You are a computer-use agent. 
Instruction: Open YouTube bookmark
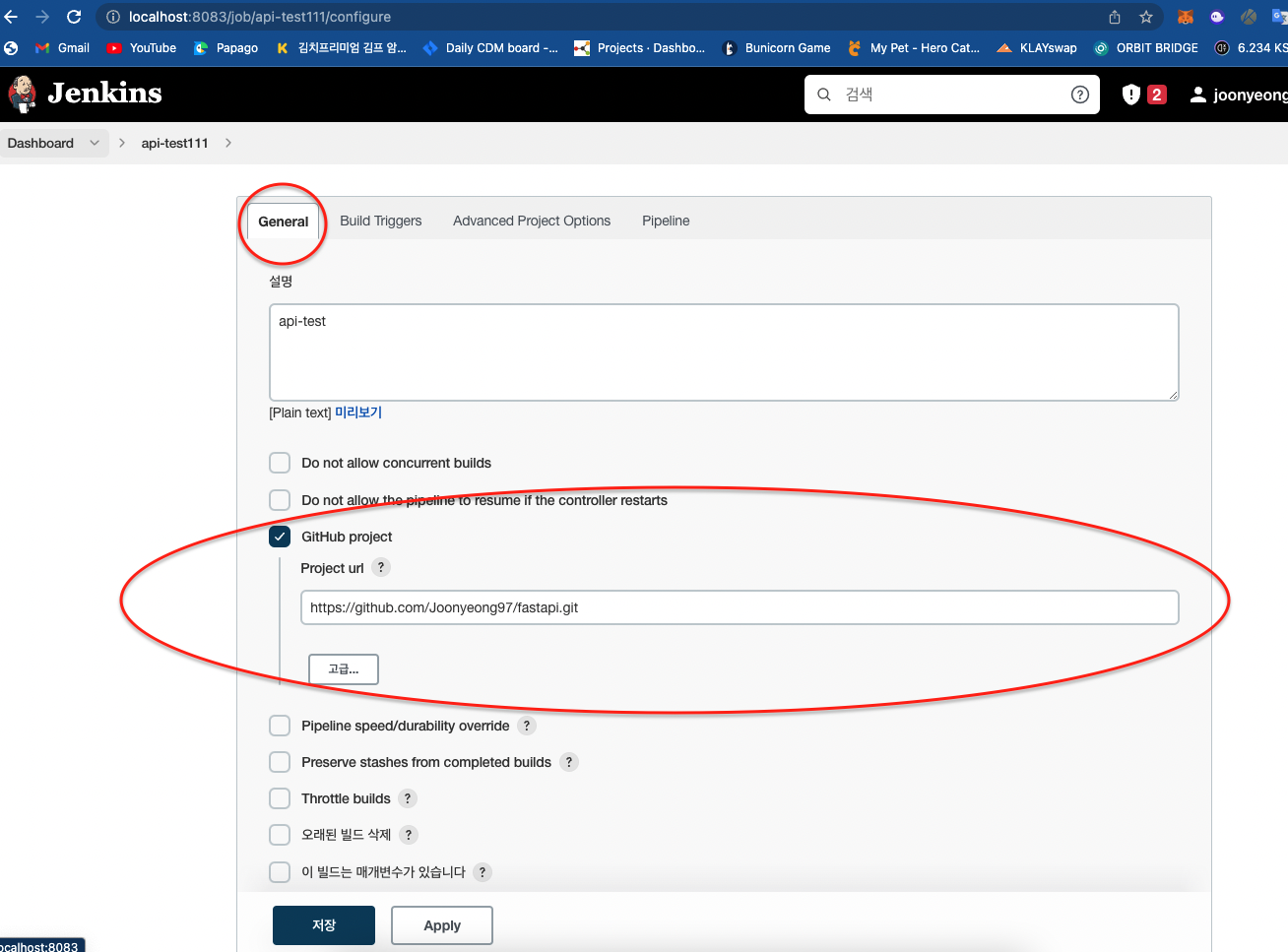[142, 47]
